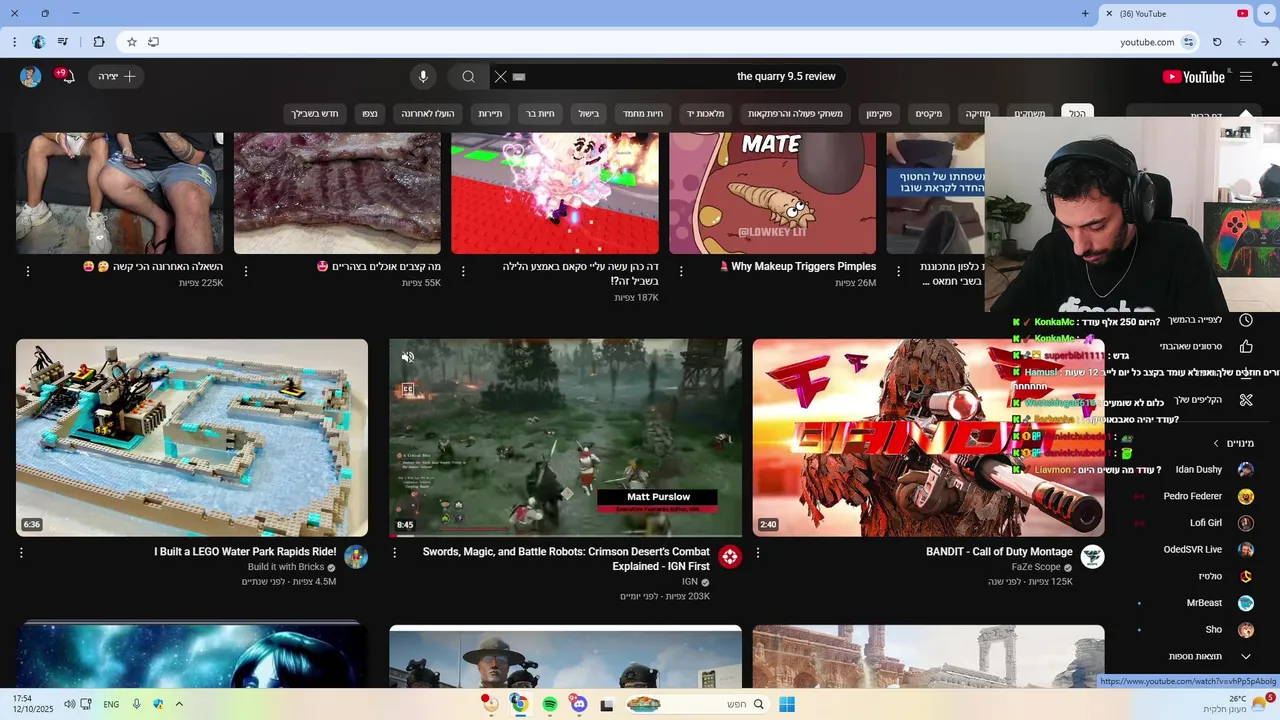The width and height of the screenshot is (1280, 720).
Task: Select the הכול filter chip
Action: point(1077,114)
